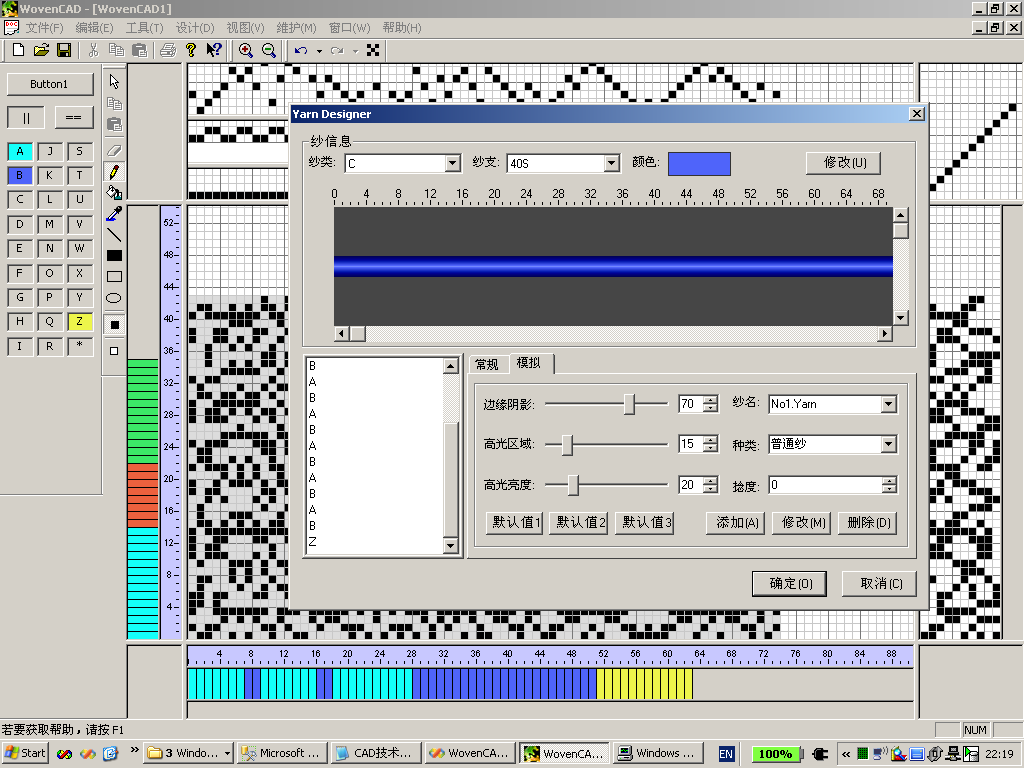Click the 默认值1 preset button

515,522
